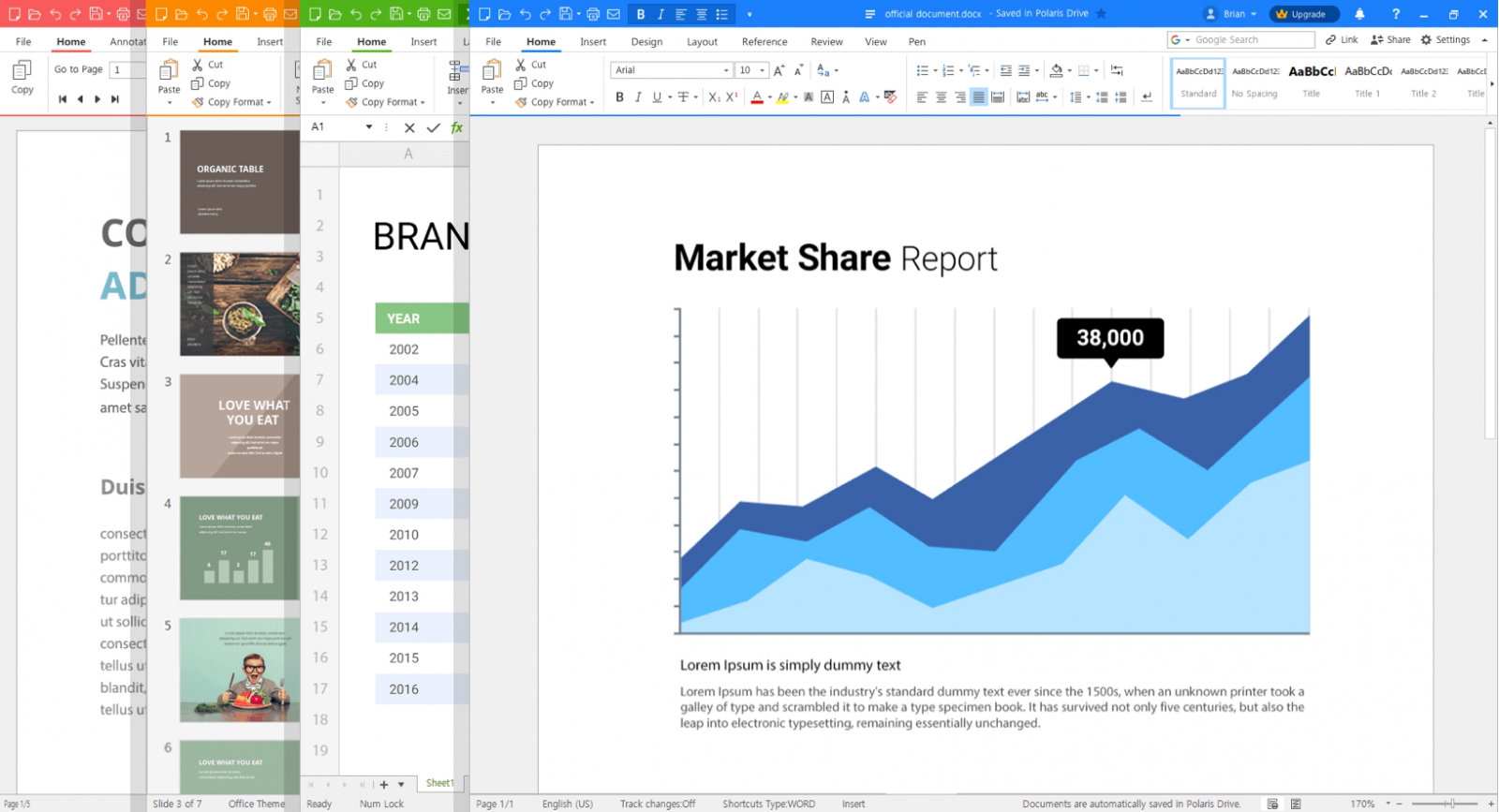
Task: Click the red font color button
Action: click(x=757, y=97)
